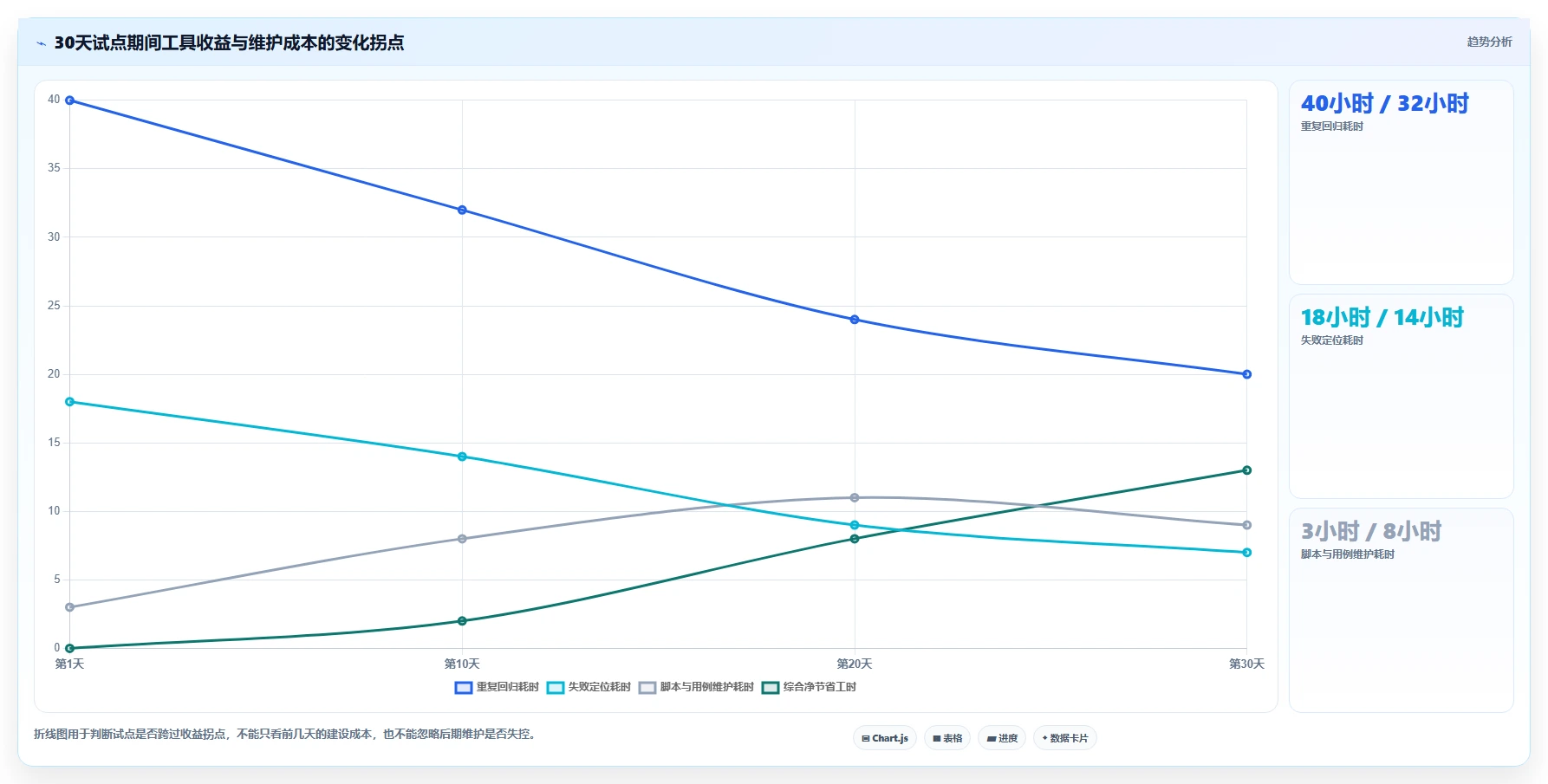Click the blue data point at 32 on 第10天
Image resolution: width=1548 pixels, height=784 pixels.
point(462,210)
